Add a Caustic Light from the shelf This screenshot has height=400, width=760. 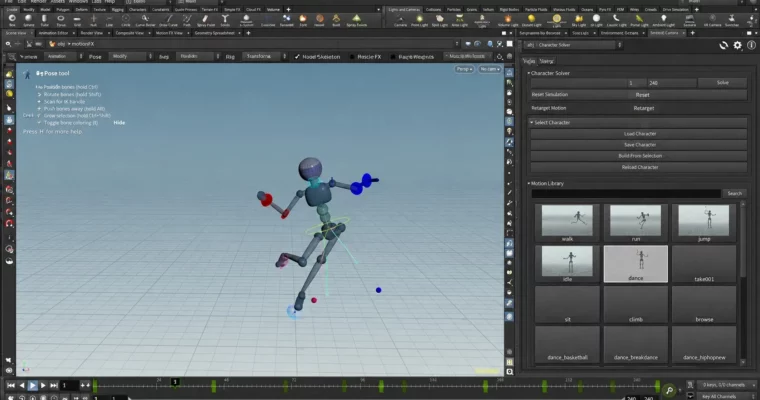pos(616,20)
